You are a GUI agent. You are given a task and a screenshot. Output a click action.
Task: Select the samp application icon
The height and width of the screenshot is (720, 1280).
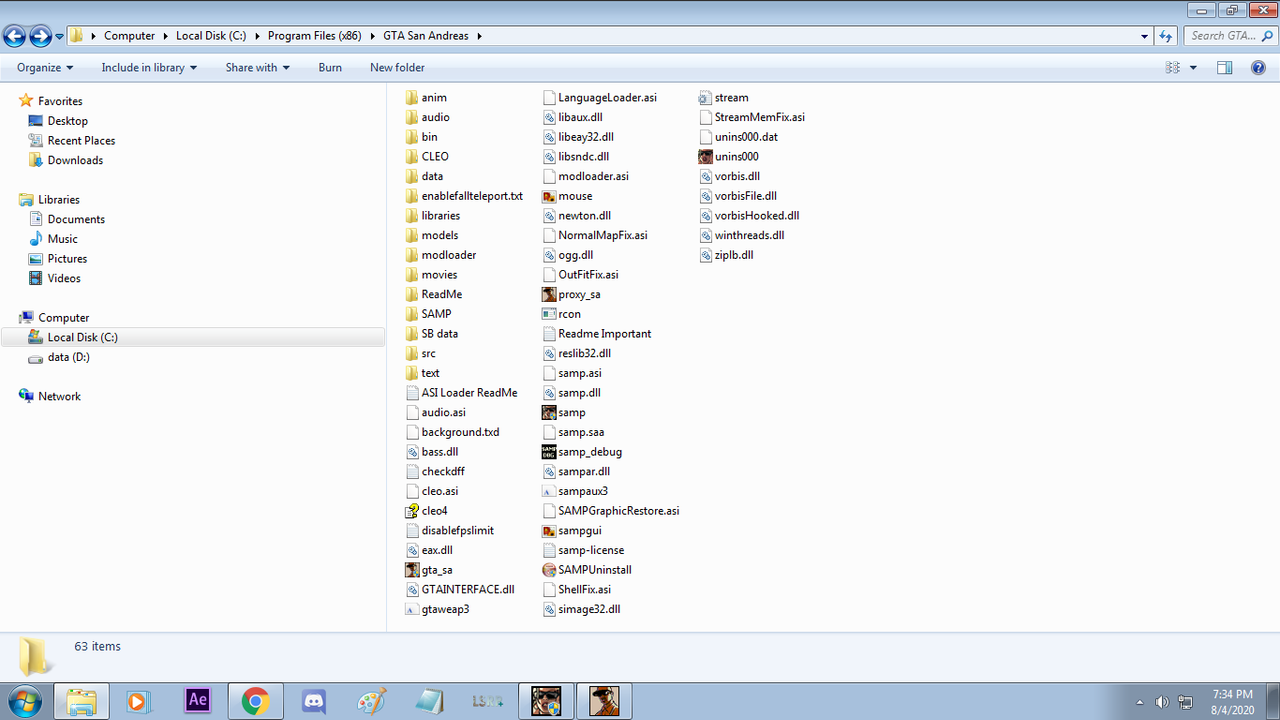pos(549,412)
